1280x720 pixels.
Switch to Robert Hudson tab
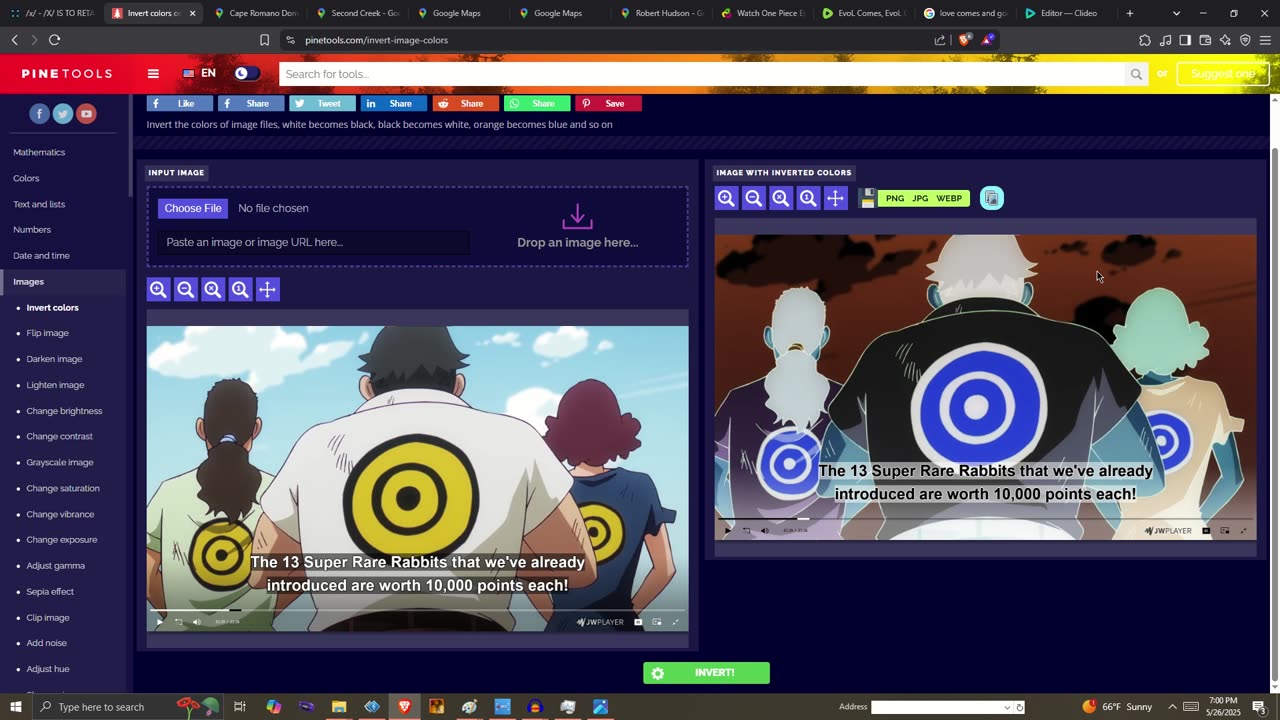(661, 13)
